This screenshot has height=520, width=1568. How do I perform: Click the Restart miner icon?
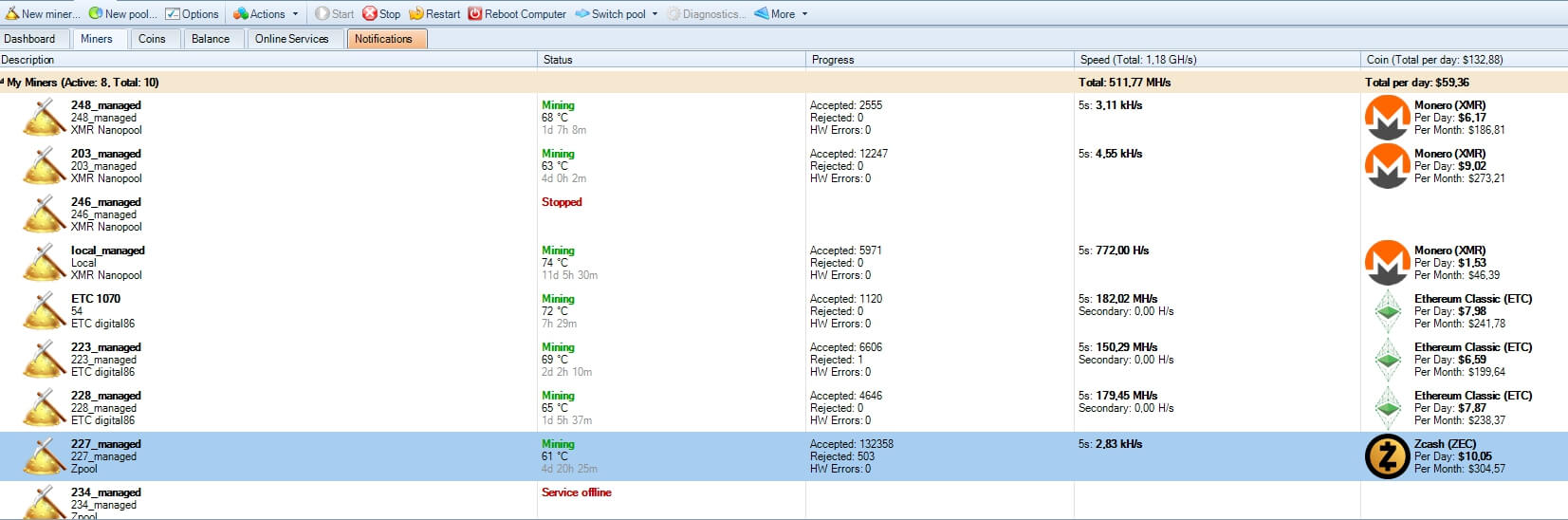pyautogui.click(x=416, y=13)
